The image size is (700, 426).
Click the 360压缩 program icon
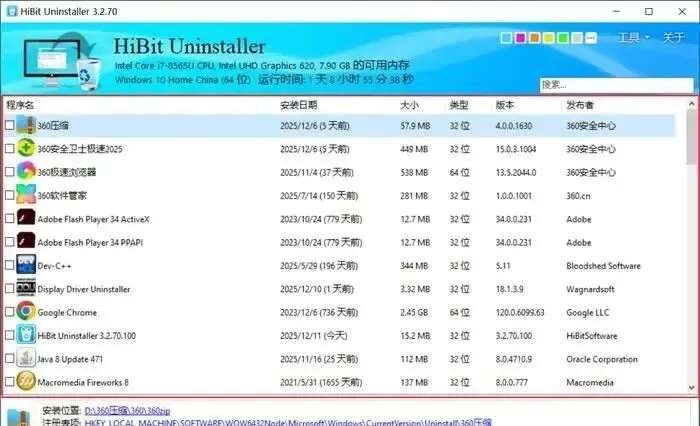pyautogui.click(x=26, y=125)
